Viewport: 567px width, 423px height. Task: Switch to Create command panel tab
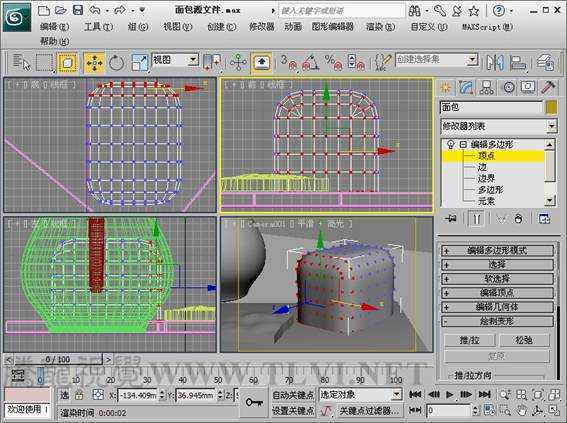446,87
